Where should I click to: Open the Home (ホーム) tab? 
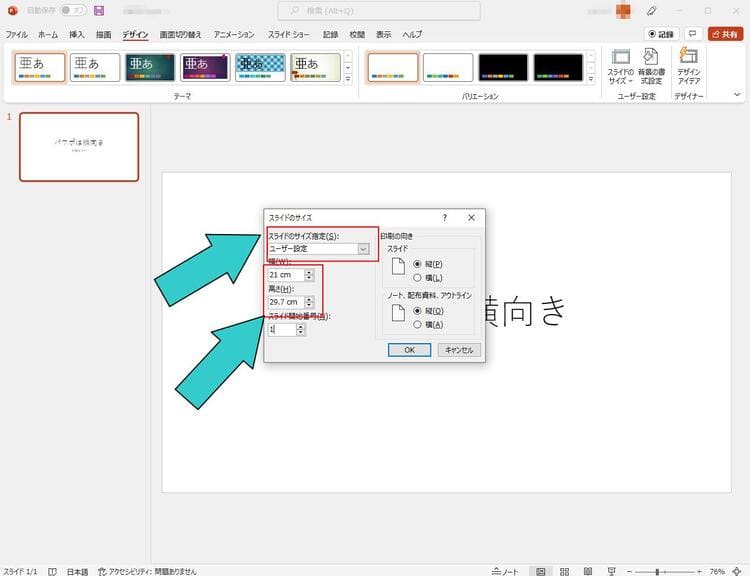point(48,34)
